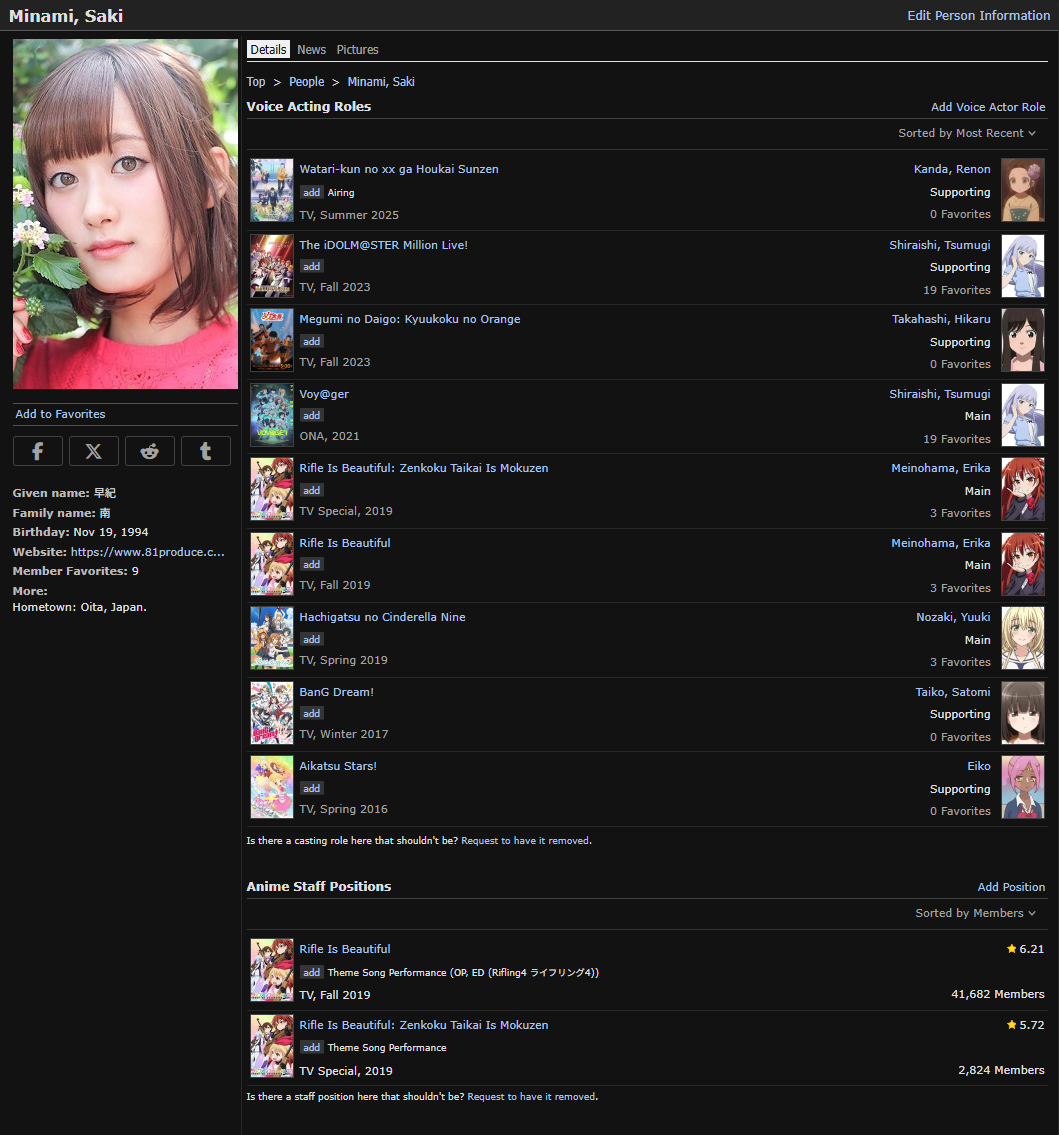Add The iDOLM@STER Million Live! to list

(311, 266)
